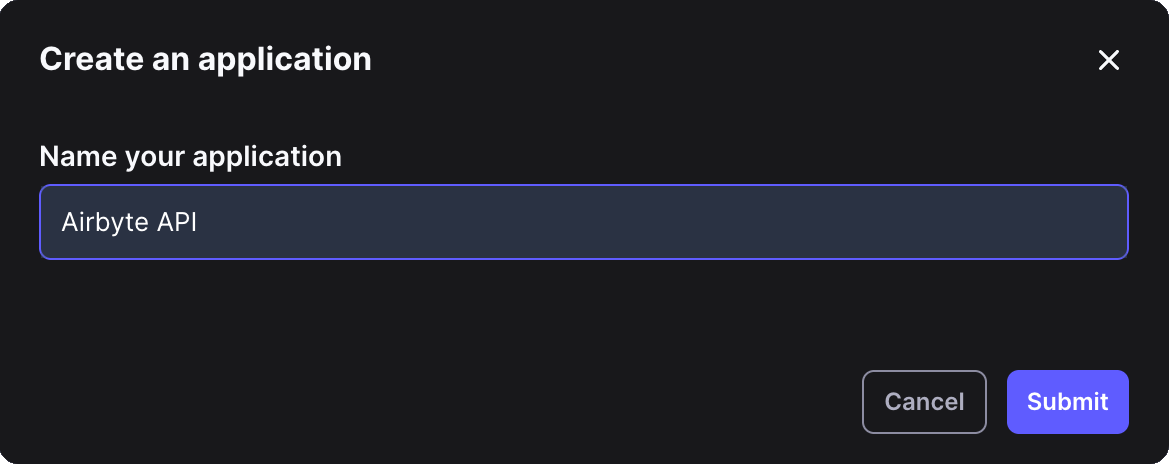Submit the new application name
The width and height of the screenshot is (1170, 464).
click(1067, 402)
